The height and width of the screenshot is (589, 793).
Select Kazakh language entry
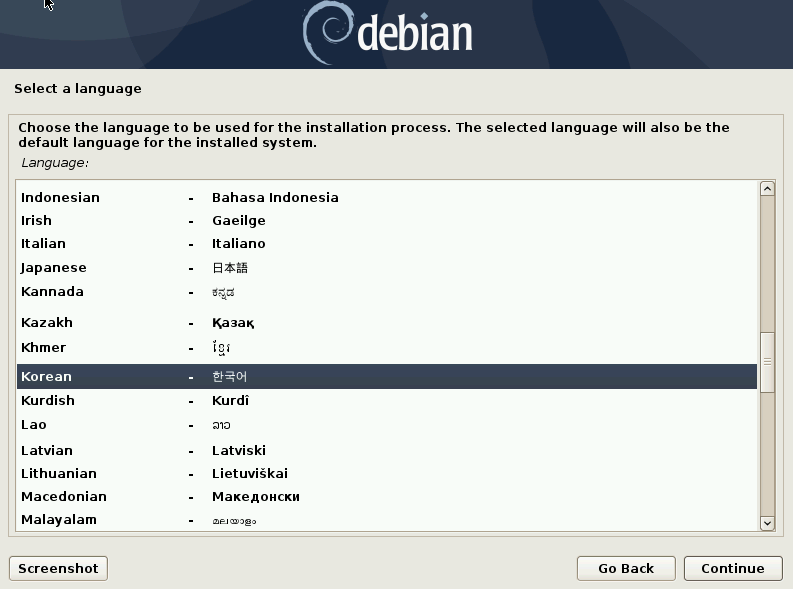(x=387, y=323)
